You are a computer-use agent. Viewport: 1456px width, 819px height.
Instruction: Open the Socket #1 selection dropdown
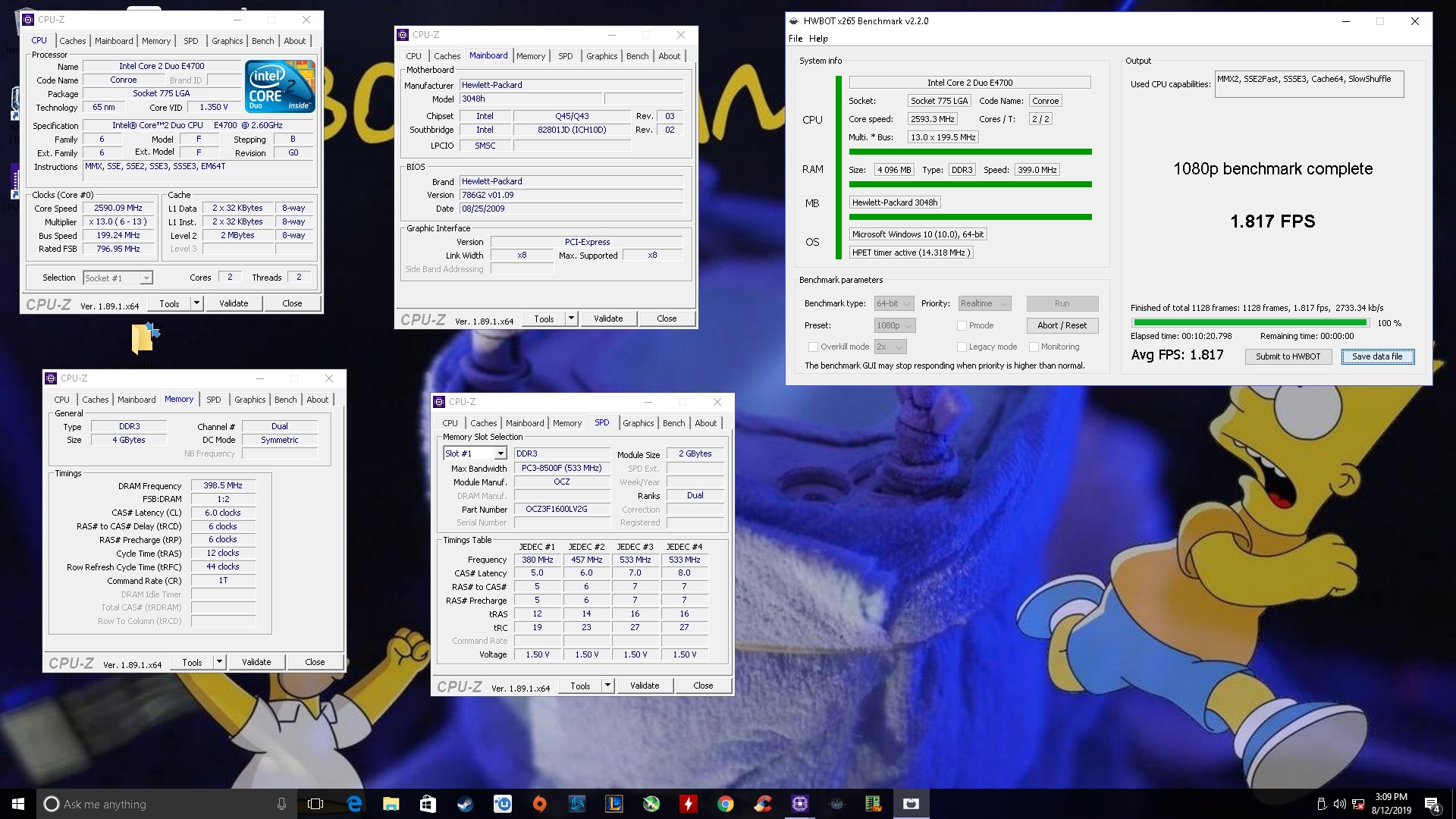[x=118, y=278]
